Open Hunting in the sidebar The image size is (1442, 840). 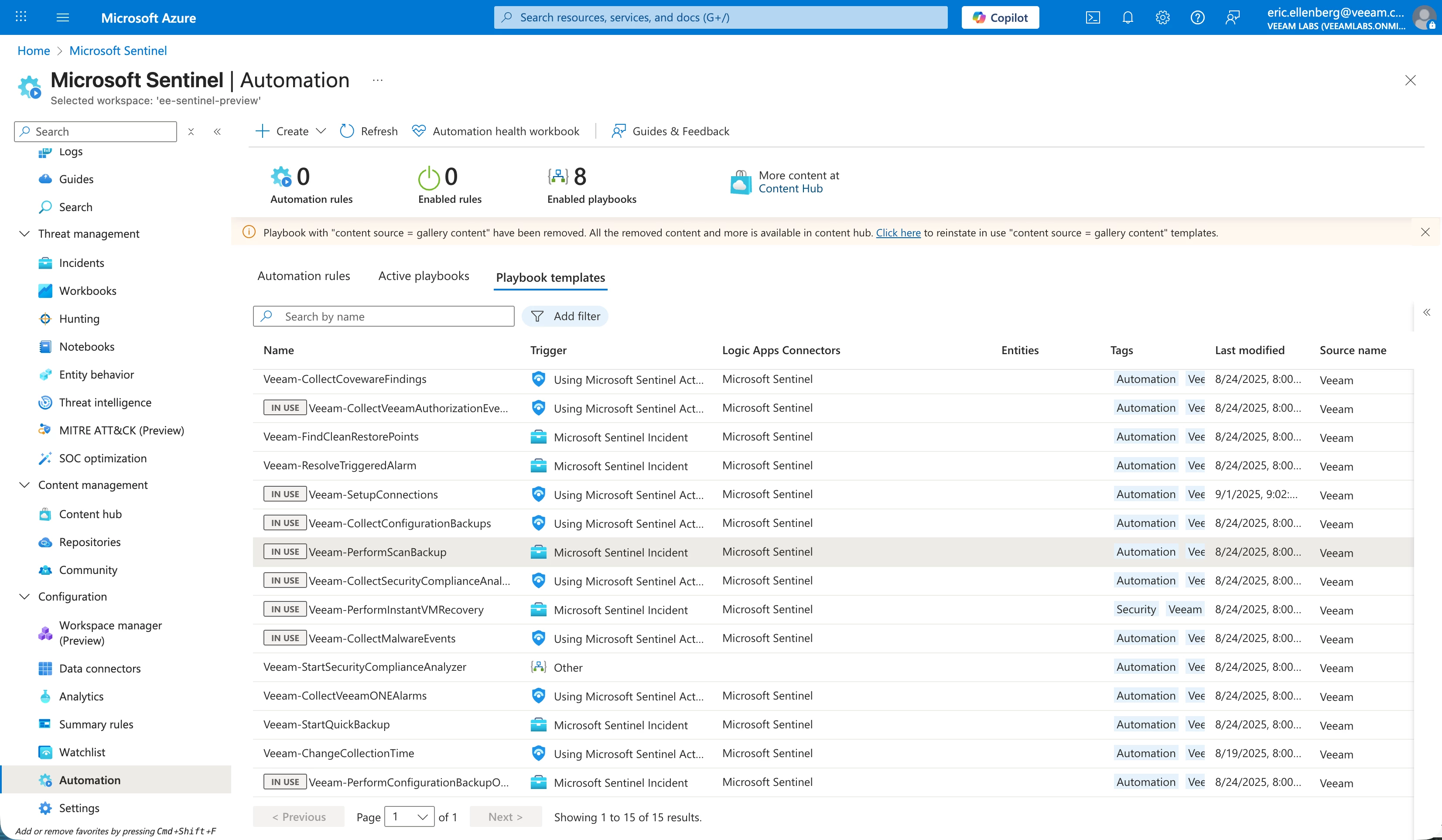(79, 319)
